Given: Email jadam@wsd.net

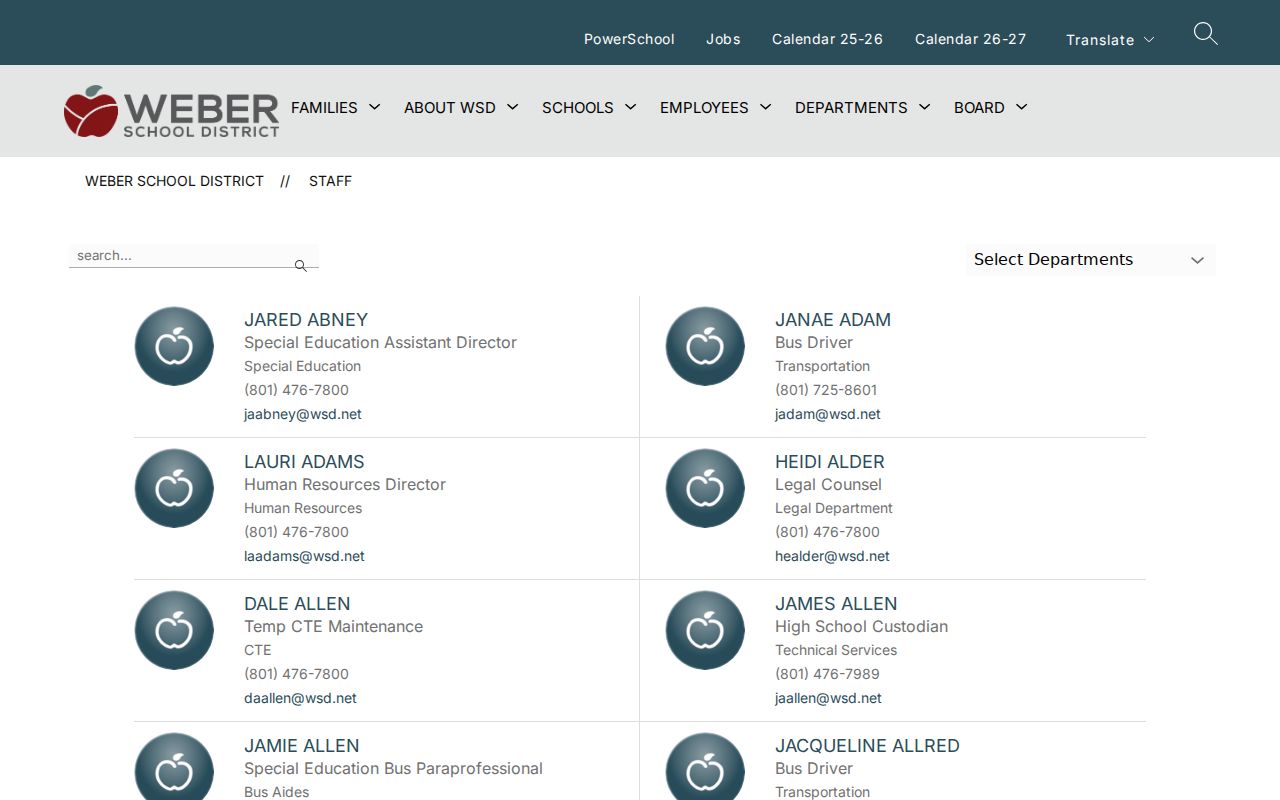Looking at the screenshot, I should pyautogui.click(x=828, y=414).
